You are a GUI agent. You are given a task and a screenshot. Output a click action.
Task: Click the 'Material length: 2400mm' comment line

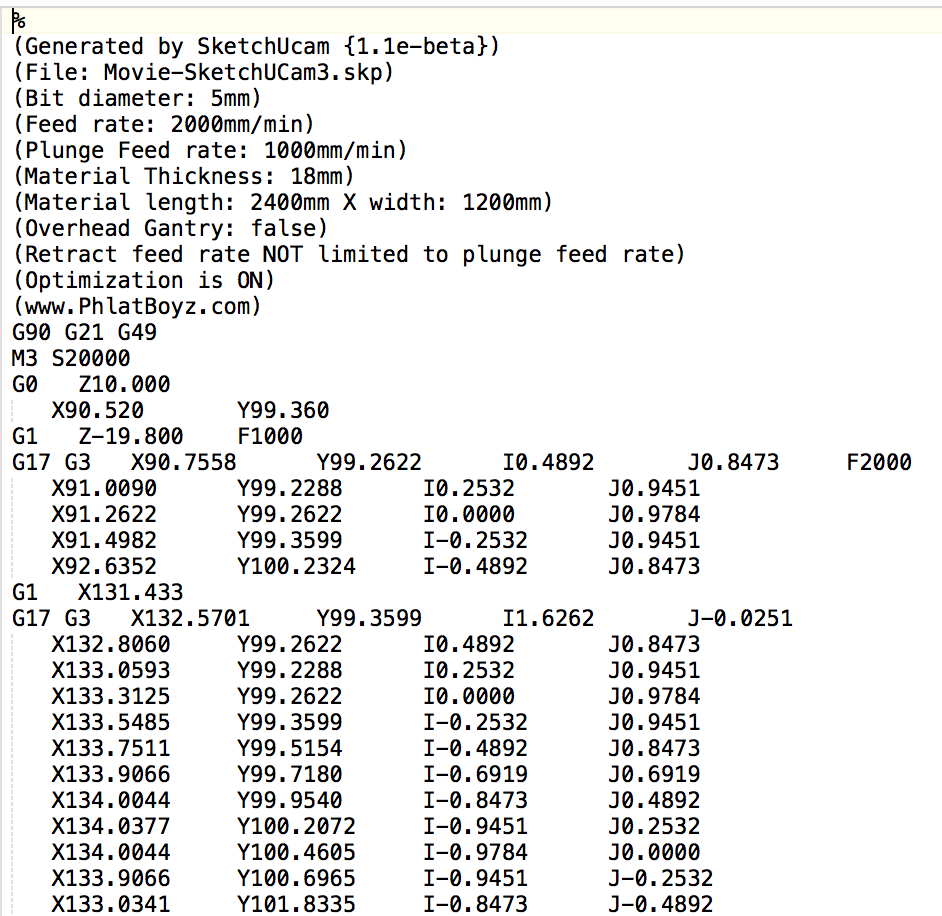pos(282,203)
